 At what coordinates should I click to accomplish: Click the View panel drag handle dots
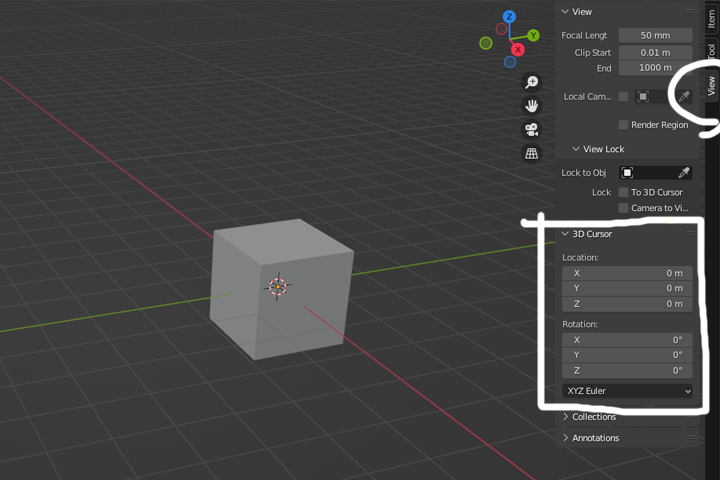(x=690, y=11)
